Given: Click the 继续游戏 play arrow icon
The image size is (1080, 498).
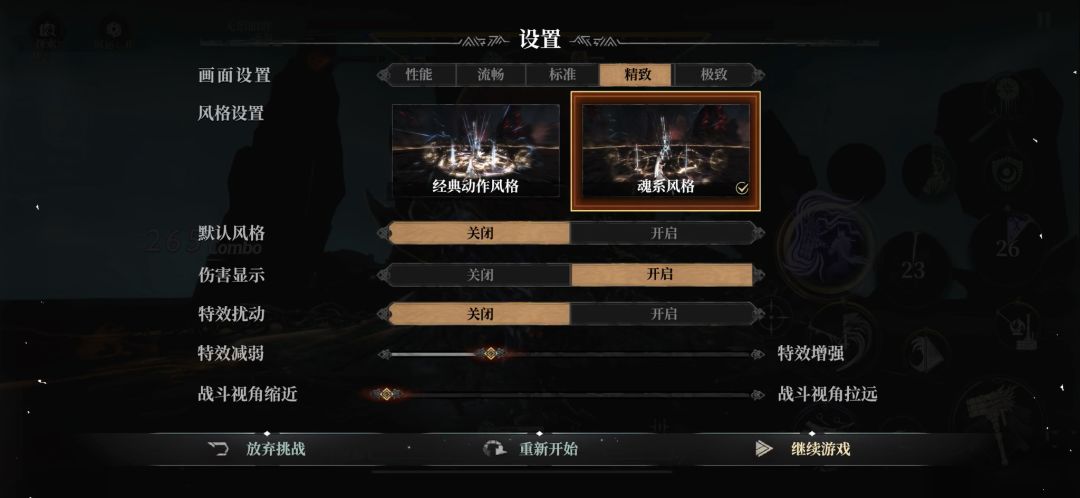Looking at the screenshot, I should [764, 449].
